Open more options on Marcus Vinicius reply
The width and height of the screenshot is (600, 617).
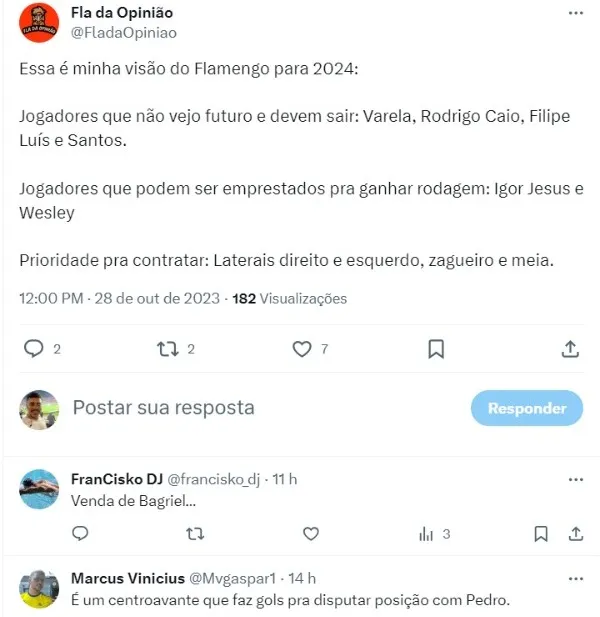[x=576, y=579]
